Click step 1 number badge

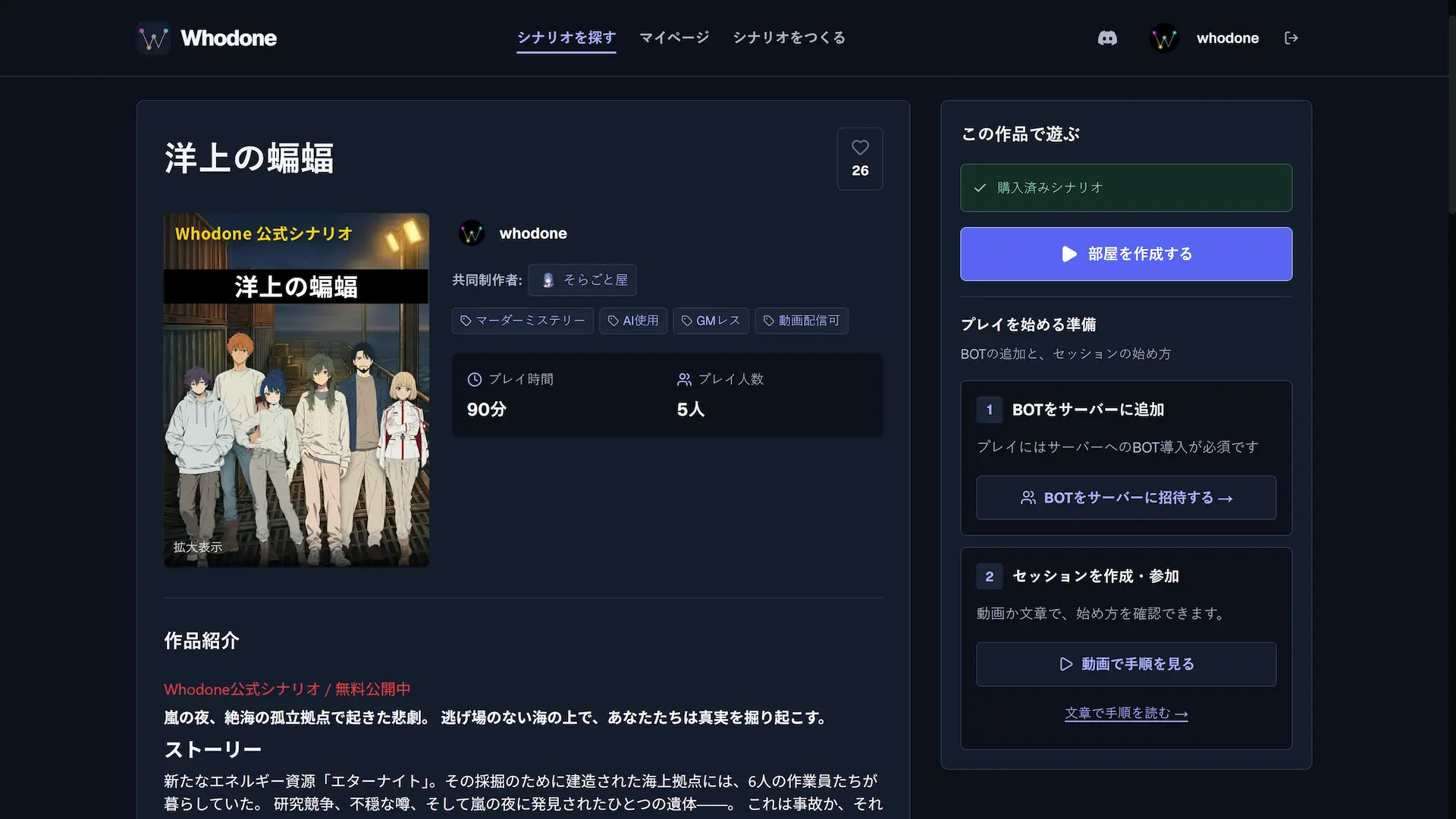(989, 409)
